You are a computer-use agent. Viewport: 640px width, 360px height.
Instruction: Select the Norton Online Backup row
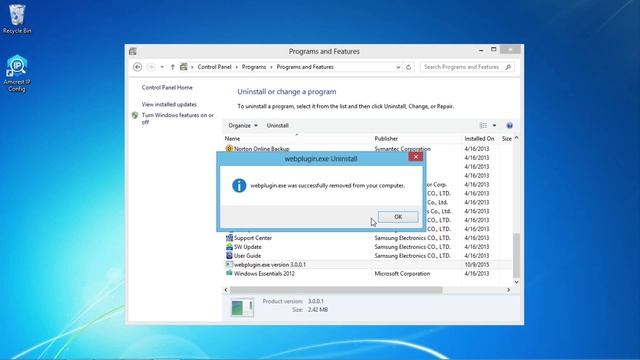367,149
